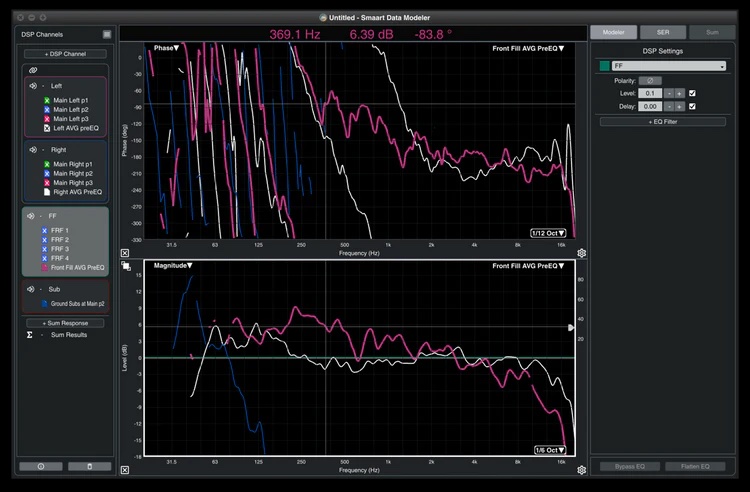Switch to the SER tab
Viewport: 750px width, 492px height.
(663, 32)
